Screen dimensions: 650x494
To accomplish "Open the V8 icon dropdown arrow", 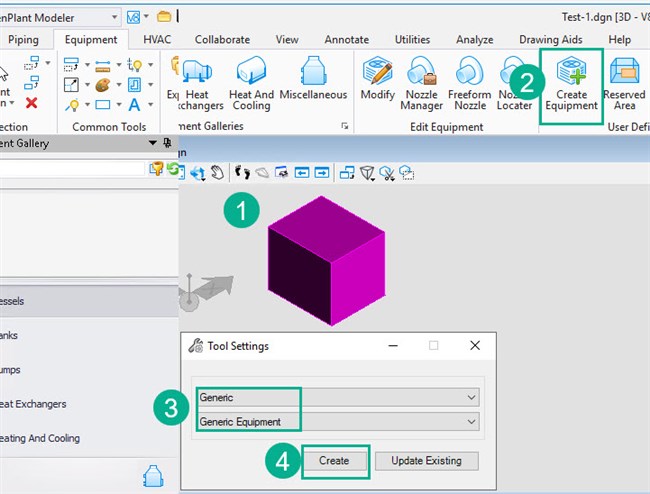I will (x=146, y=17).
